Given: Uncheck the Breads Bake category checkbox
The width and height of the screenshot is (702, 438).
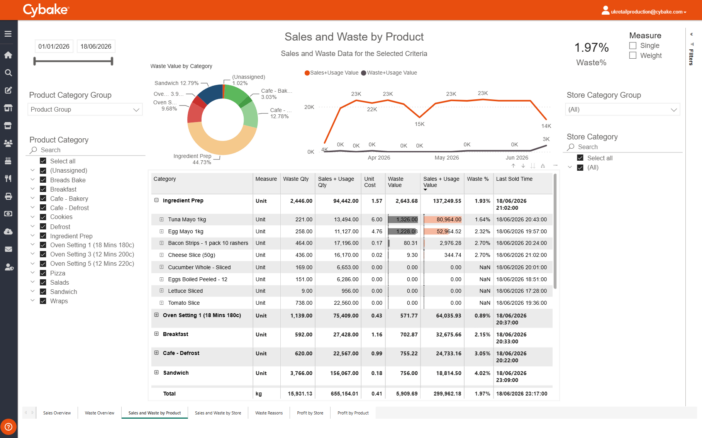Looking at the screenshot, I should pyautogui.click(x=43, y=180).
